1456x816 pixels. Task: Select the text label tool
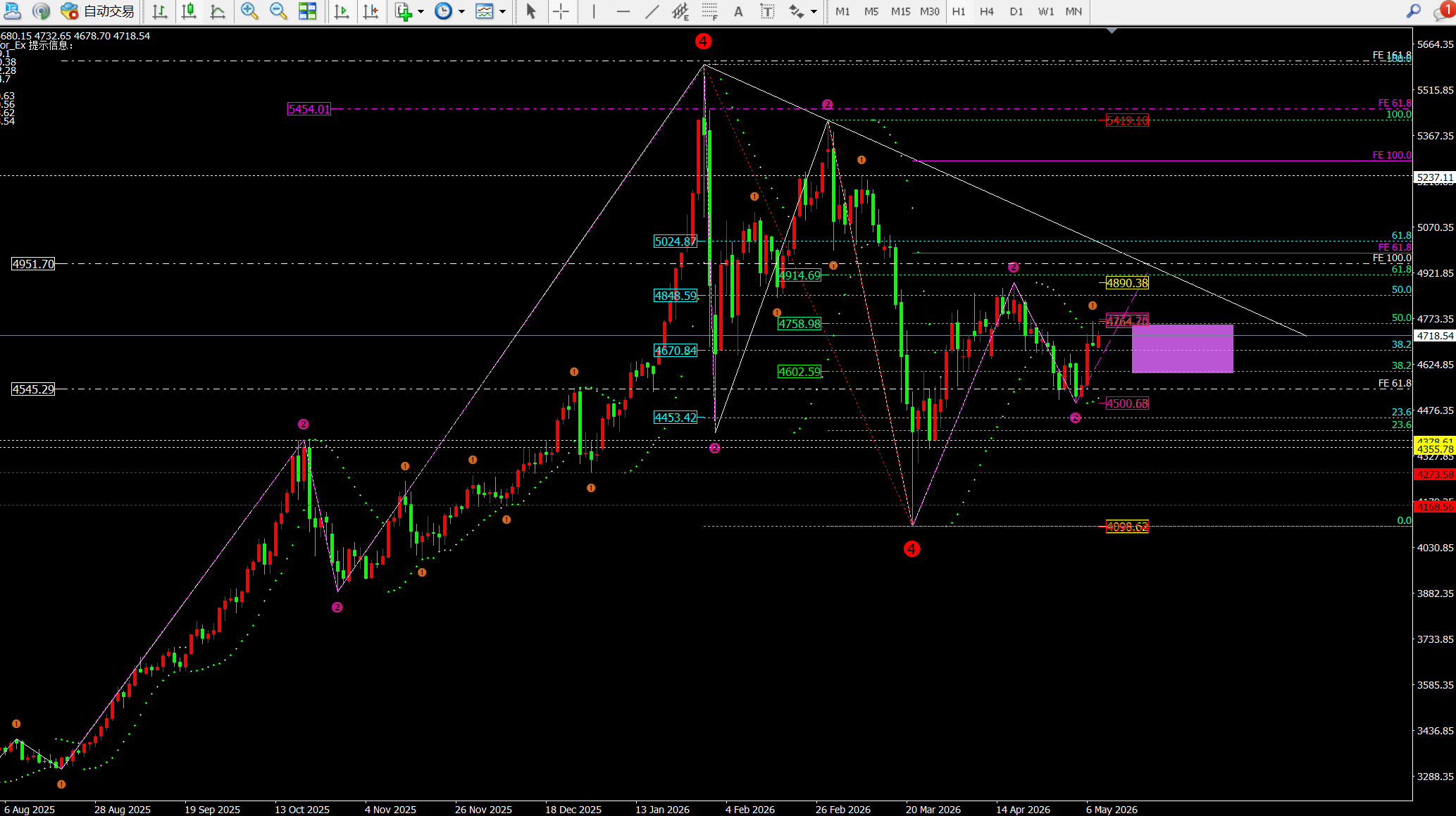[767, 11]
